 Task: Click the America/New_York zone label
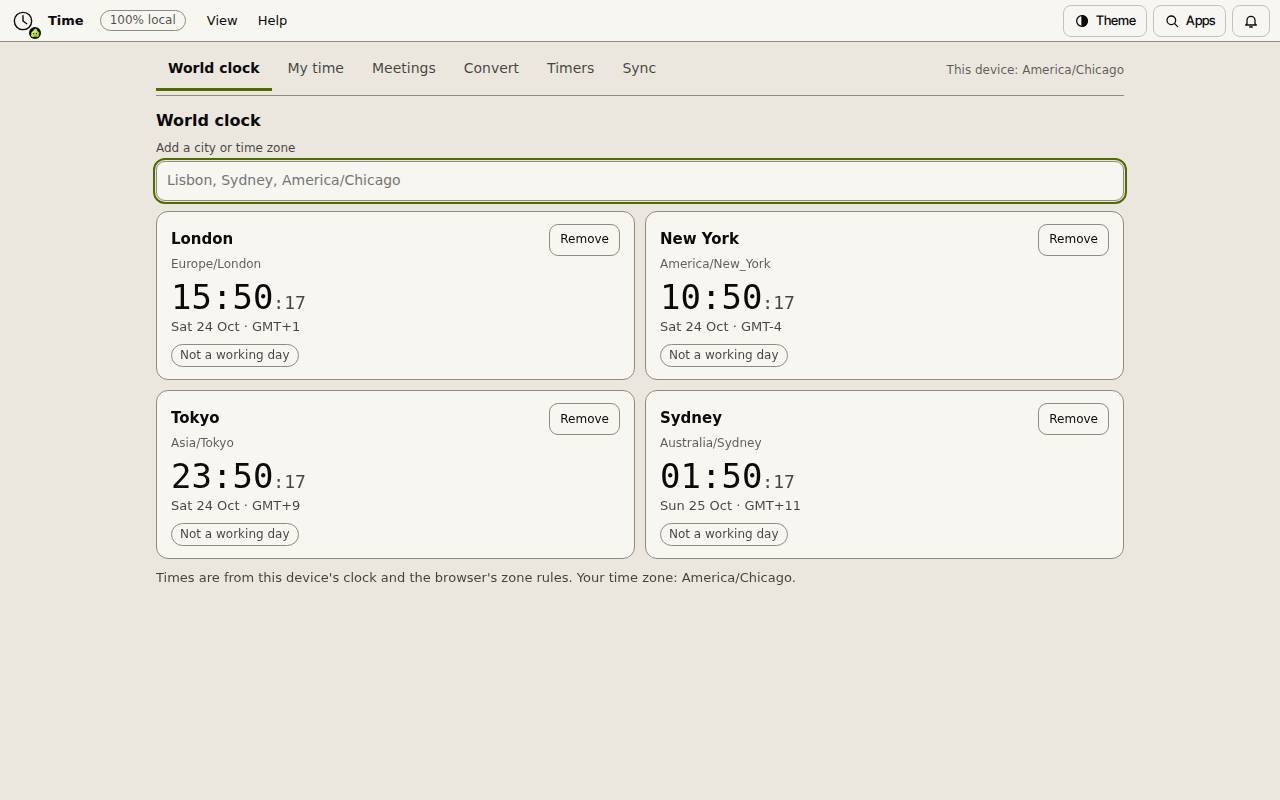[715, 264]
